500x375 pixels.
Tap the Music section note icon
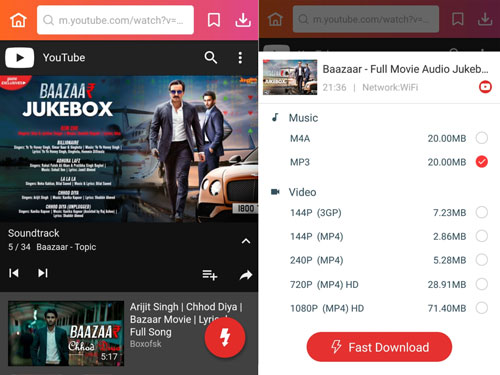[x=275, y=117]
